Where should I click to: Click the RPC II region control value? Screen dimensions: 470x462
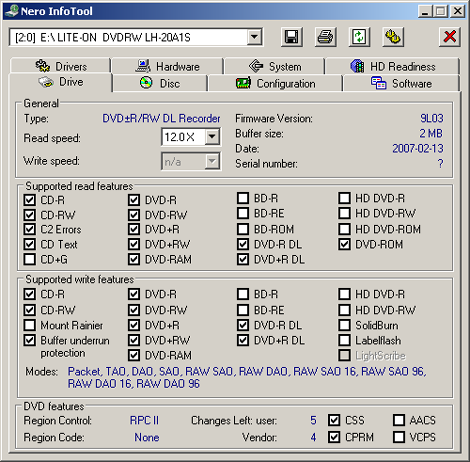pos(144,420)
